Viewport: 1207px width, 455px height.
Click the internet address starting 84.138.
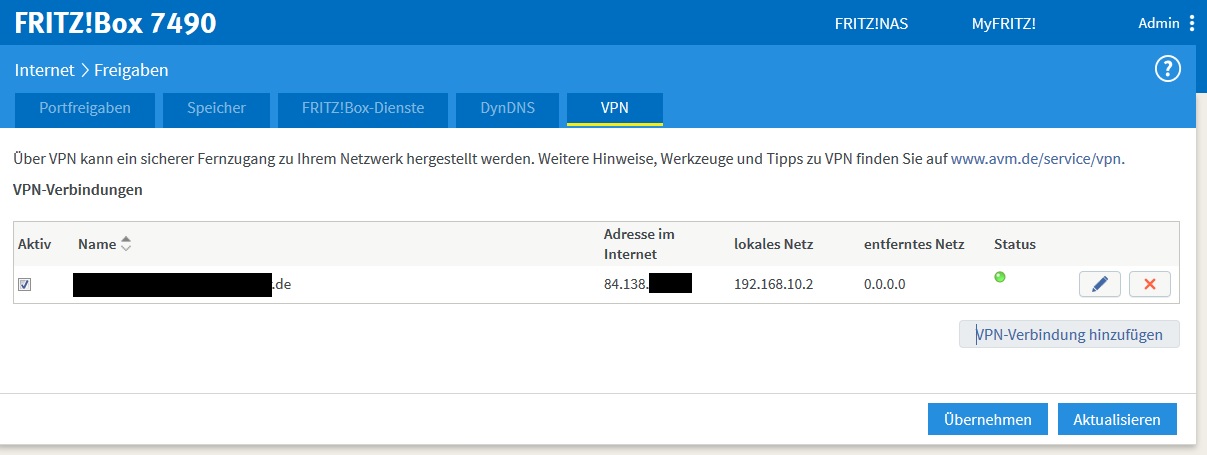point(648,284)
